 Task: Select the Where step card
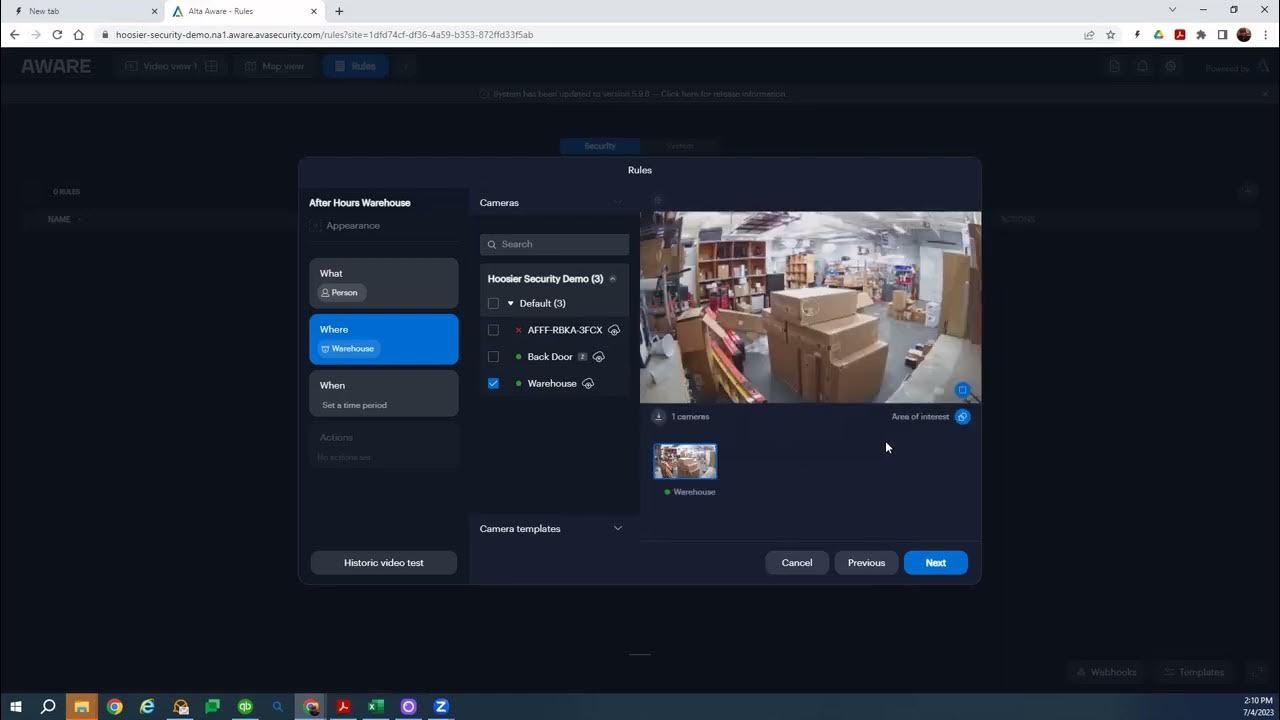(384, 339)
